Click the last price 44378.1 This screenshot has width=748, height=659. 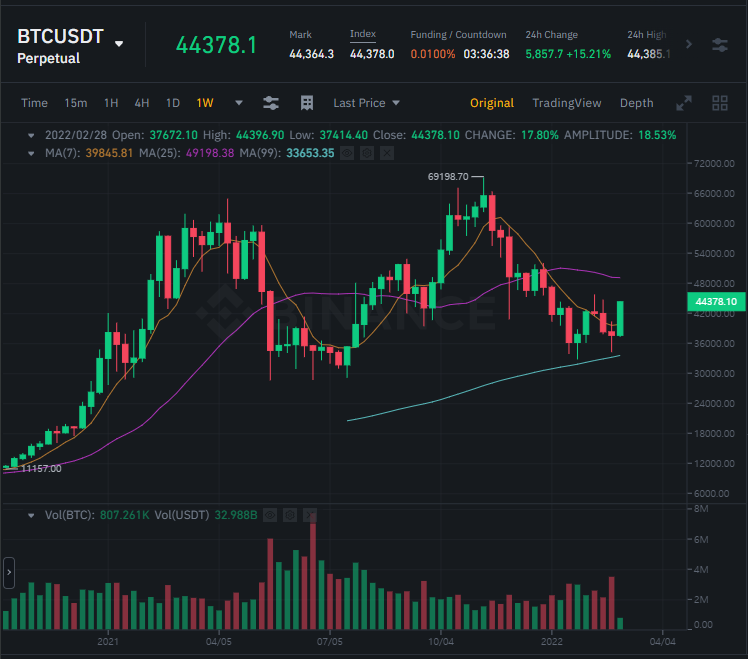(216, 45)
